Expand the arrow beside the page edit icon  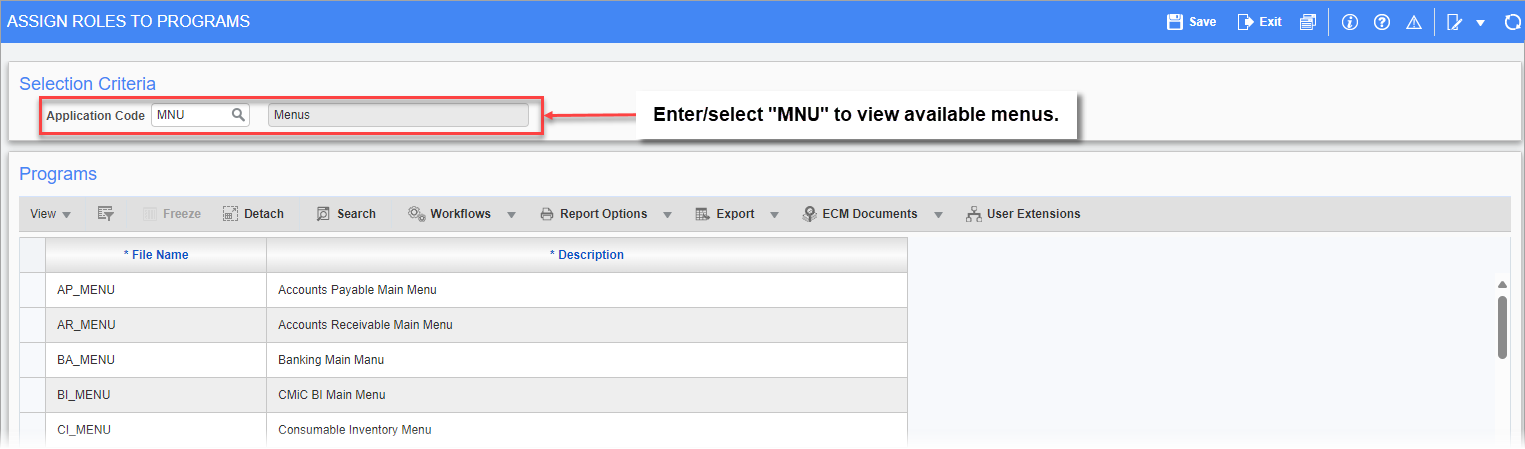click(1480, 22)
